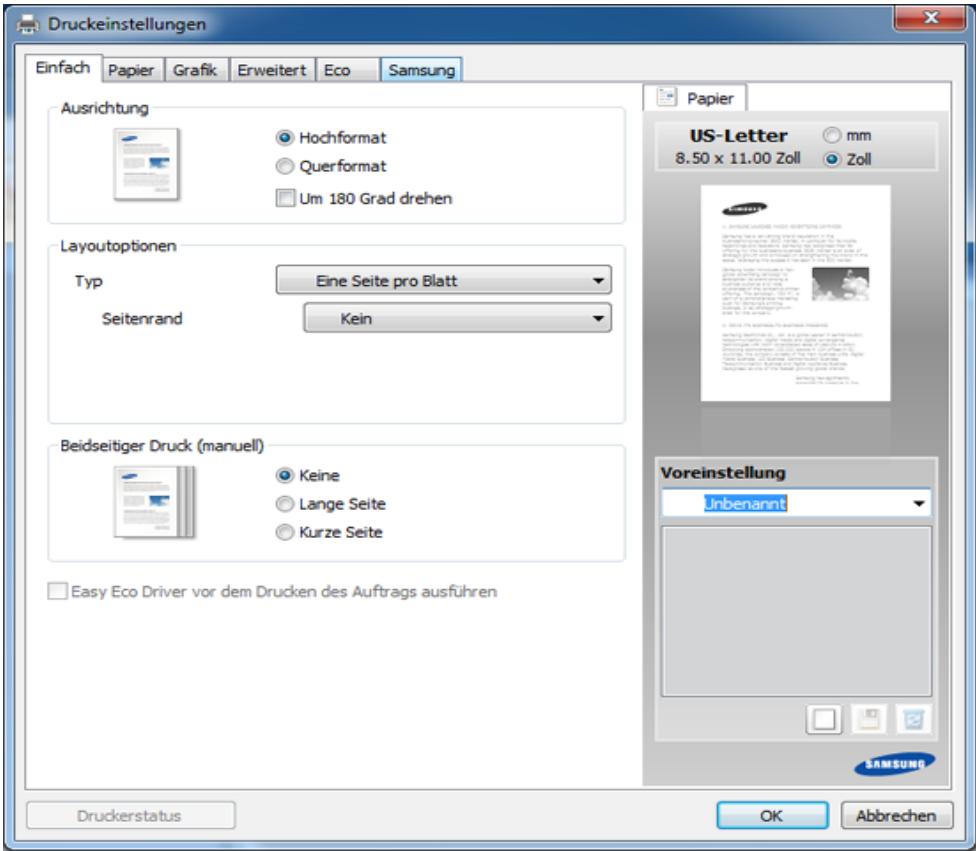Click the printer icon in the title bar
Screen dimensions: 976x851
click(x=28, y=24)
